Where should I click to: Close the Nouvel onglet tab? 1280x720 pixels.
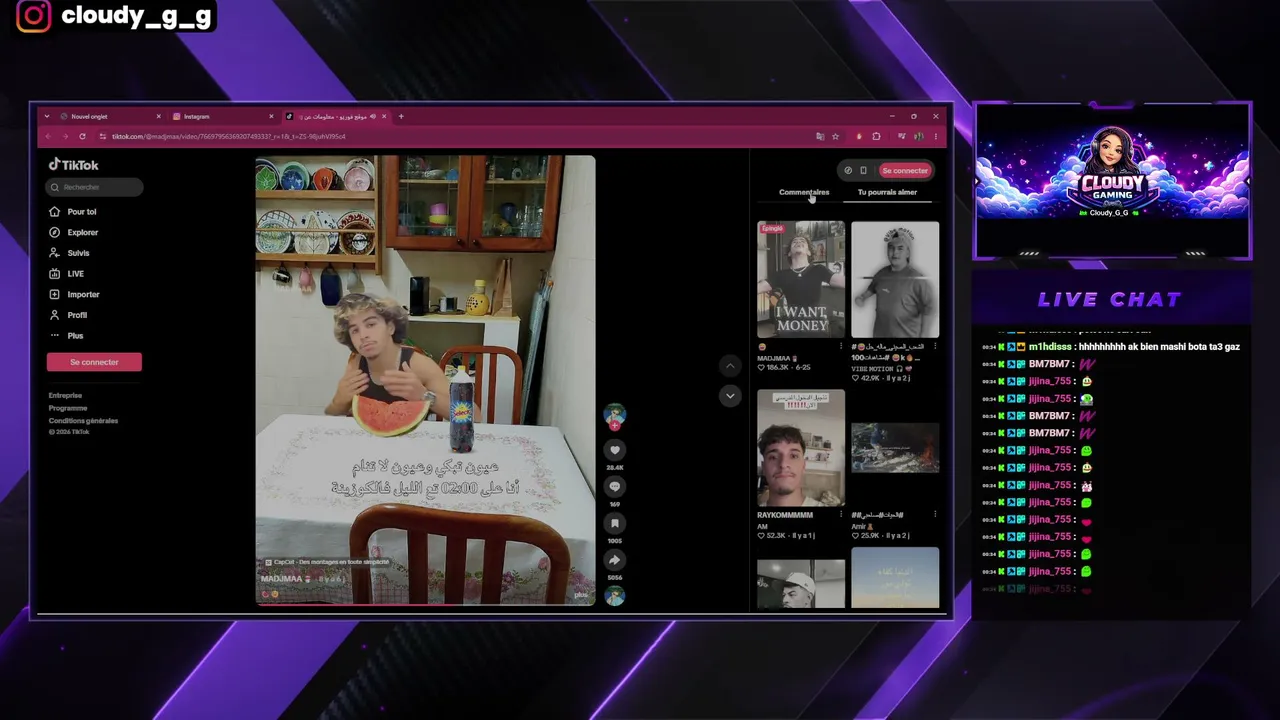click(158, 116)
